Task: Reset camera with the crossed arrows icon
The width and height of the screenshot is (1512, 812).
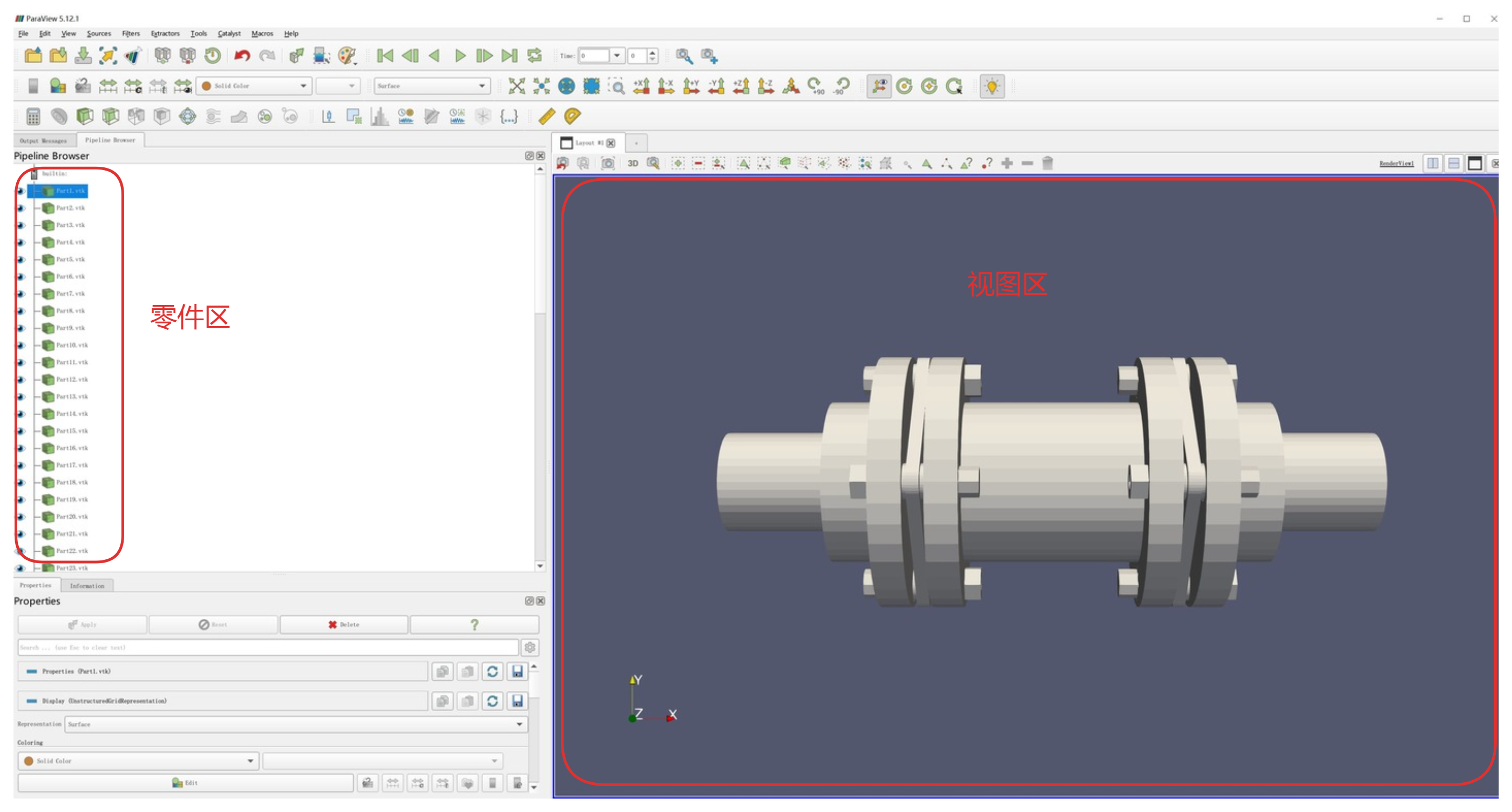Action: 517,86
